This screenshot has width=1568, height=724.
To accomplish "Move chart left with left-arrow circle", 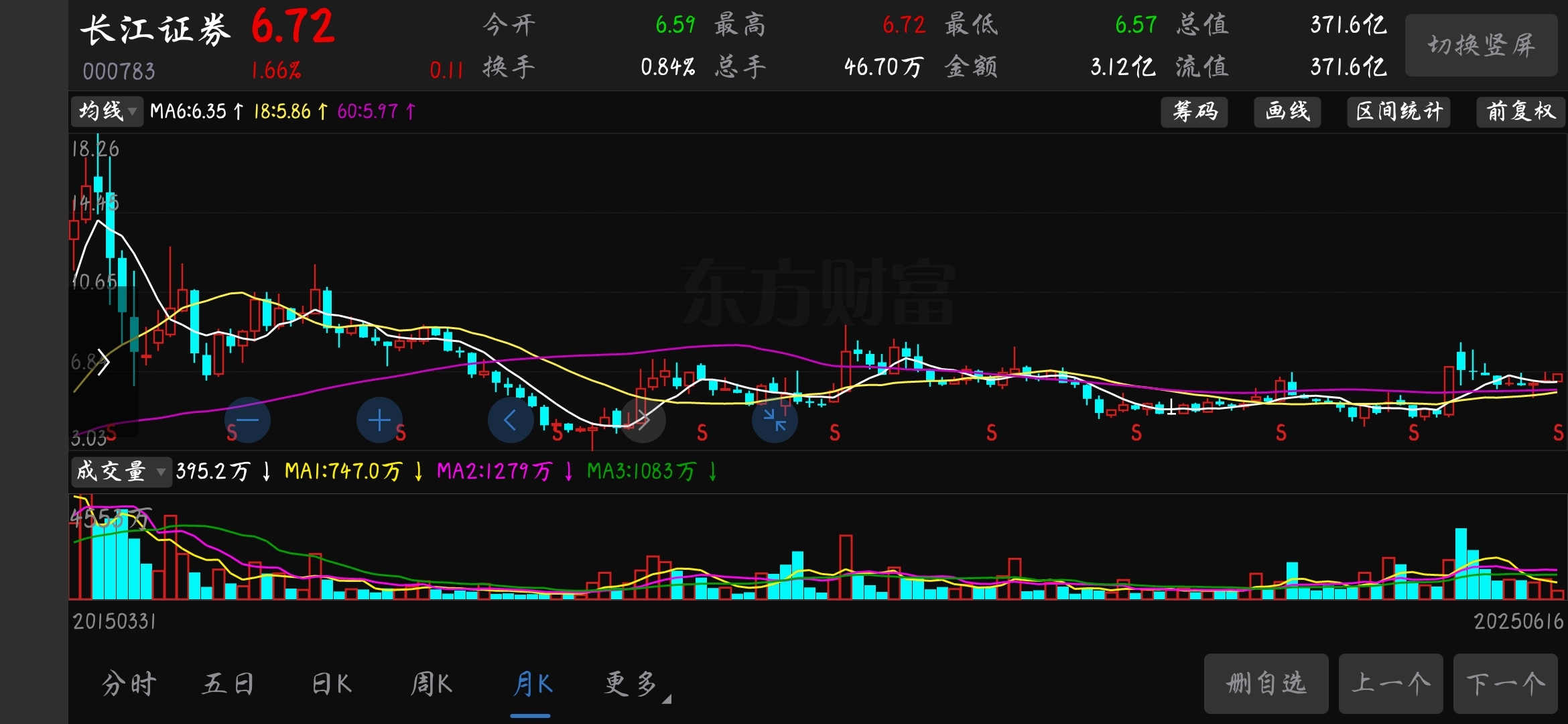I will click(511, 420).
